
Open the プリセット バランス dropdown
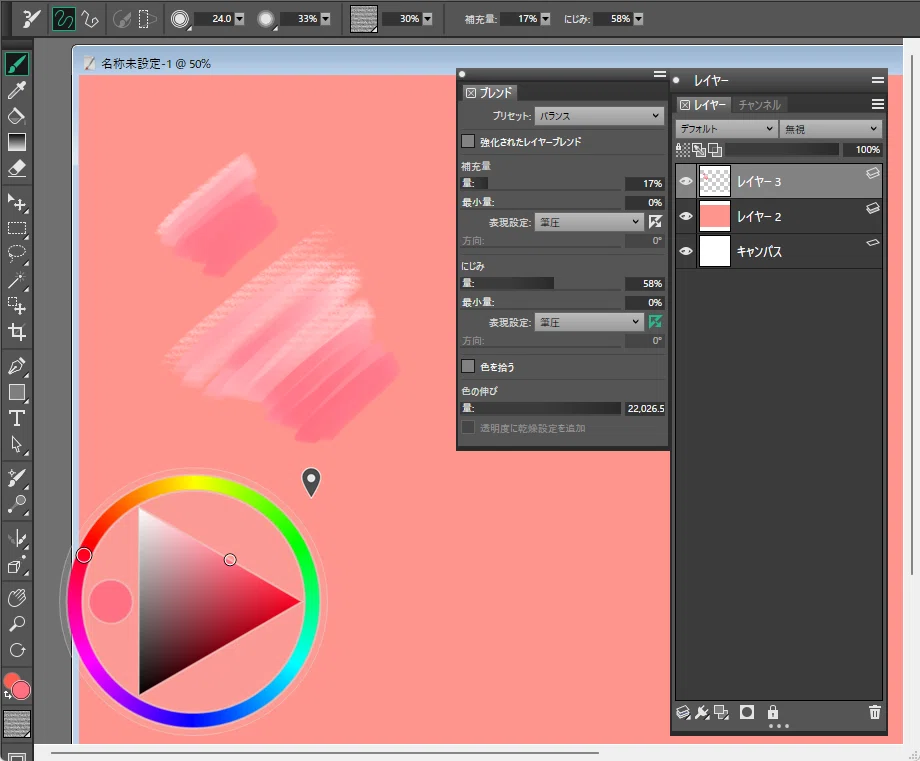(x=598, y=116)
